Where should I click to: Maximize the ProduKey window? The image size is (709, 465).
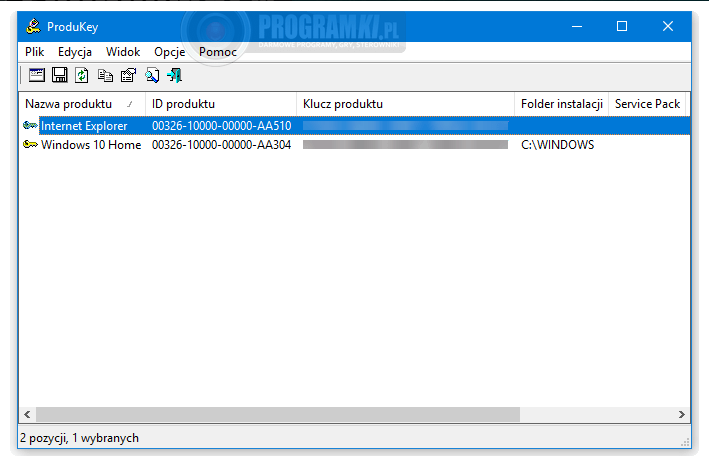pyautogui.click(x=622, y=26)
